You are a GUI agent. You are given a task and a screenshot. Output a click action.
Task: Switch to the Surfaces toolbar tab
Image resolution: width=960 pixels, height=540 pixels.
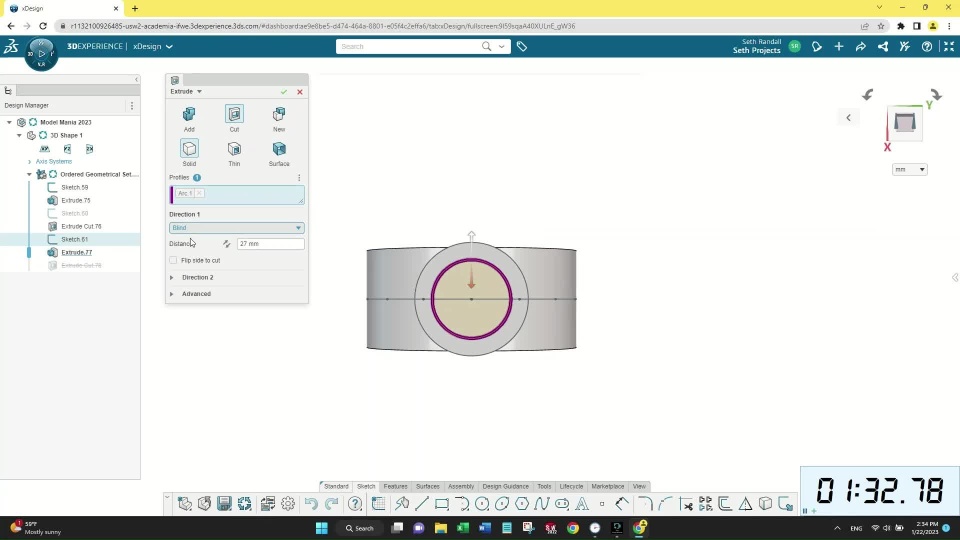(x=427, y=486)
